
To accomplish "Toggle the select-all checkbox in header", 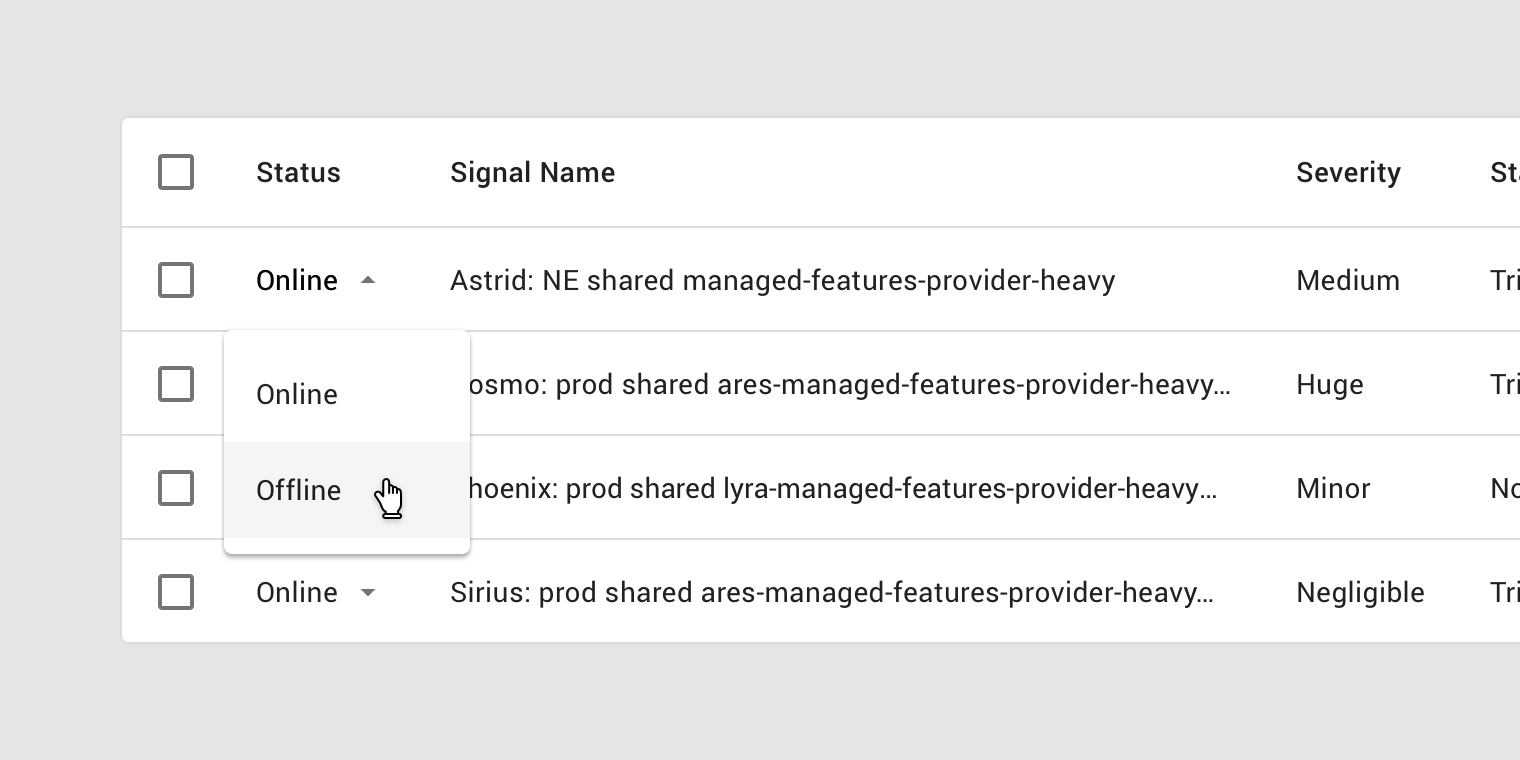I will click(176, 172).
